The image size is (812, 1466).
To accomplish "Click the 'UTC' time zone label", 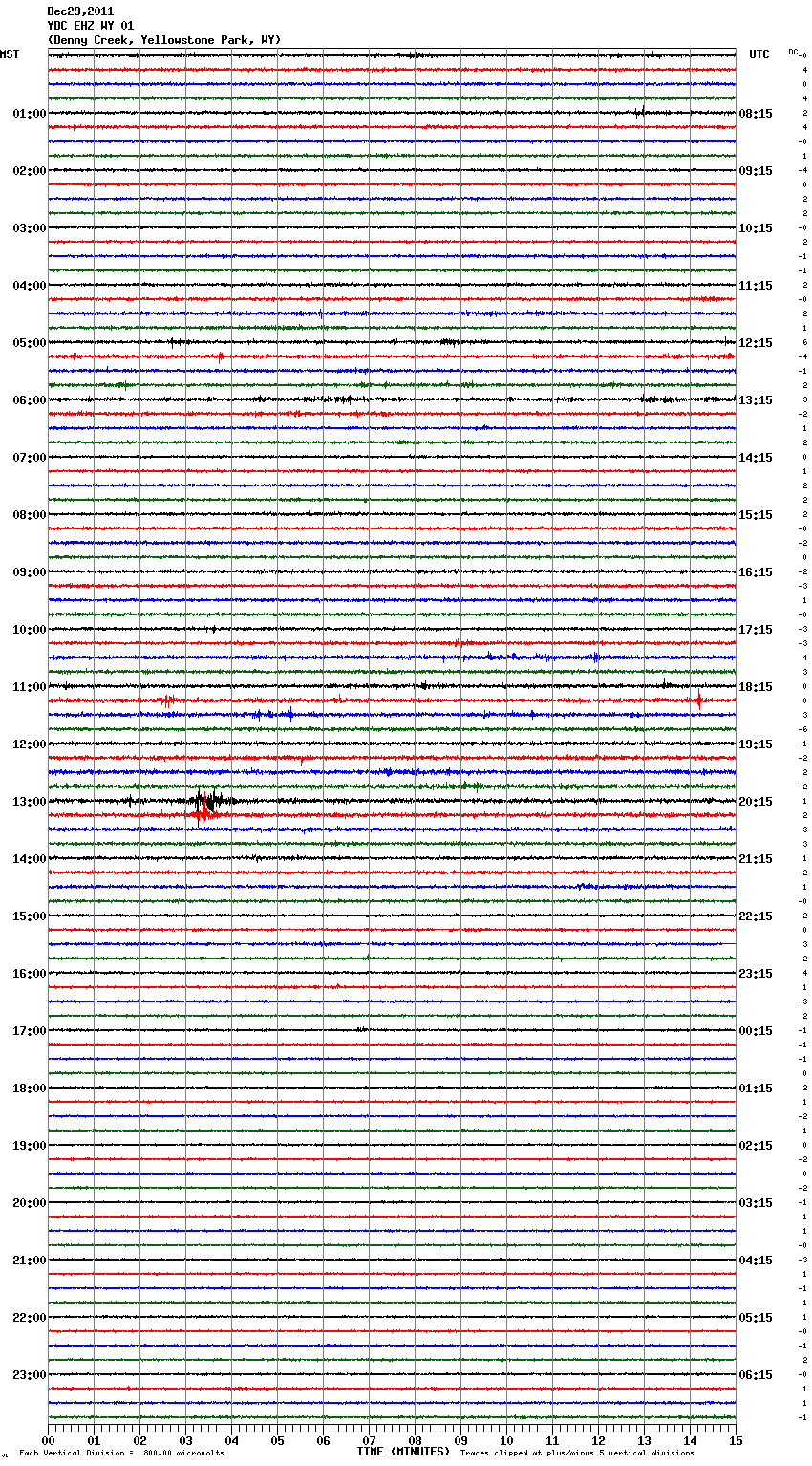I will [x=759, y=54].
